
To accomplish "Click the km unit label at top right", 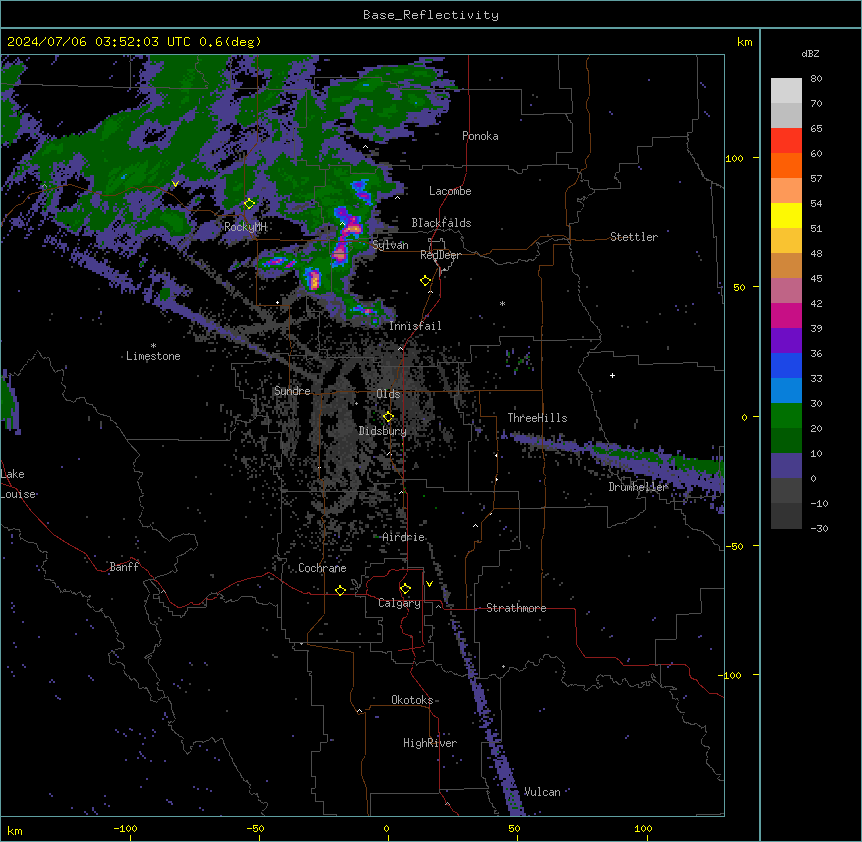I will point(745,42).
